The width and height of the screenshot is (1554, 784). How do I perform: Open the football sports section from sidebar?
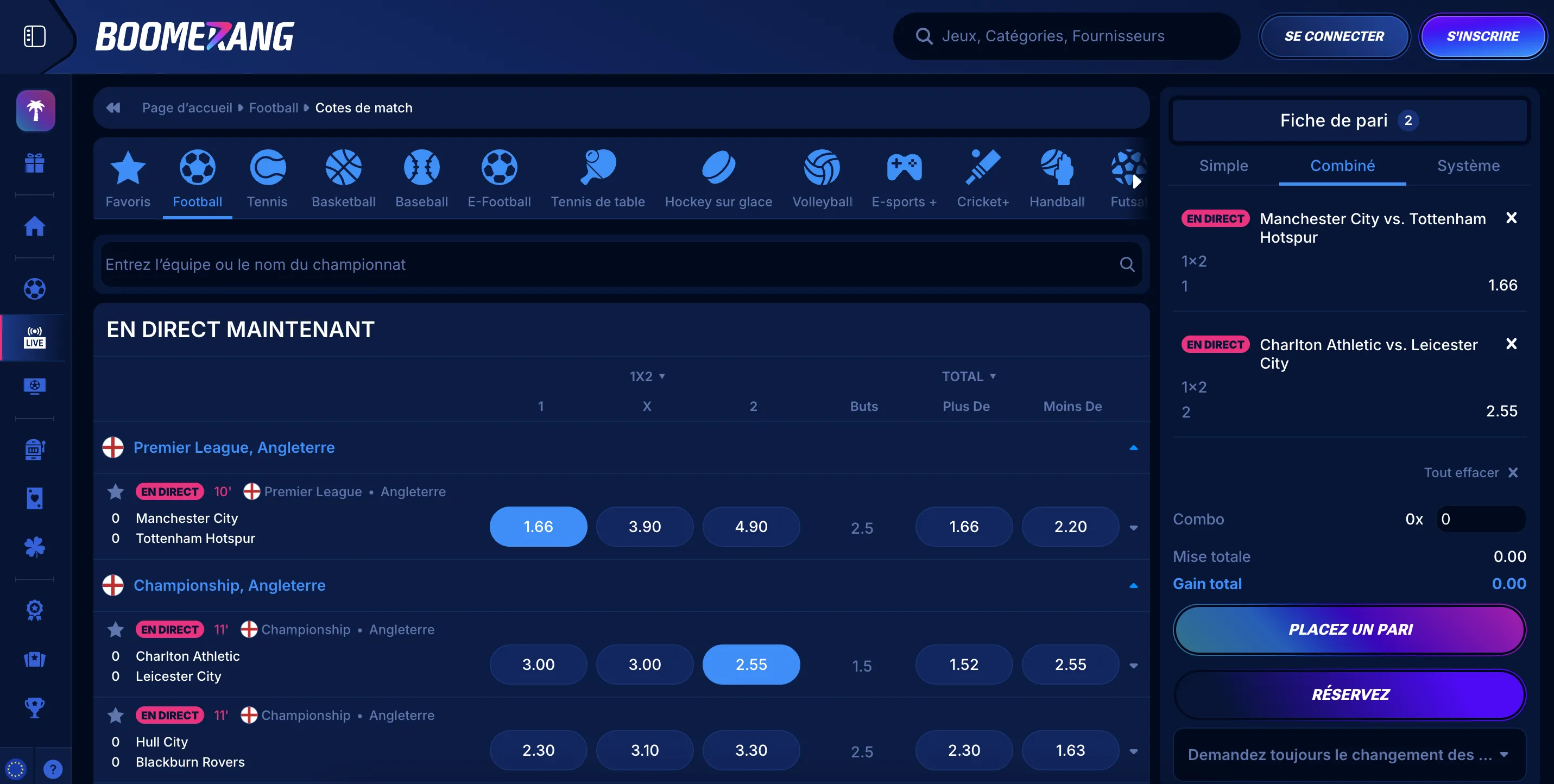tap(34, 289)
